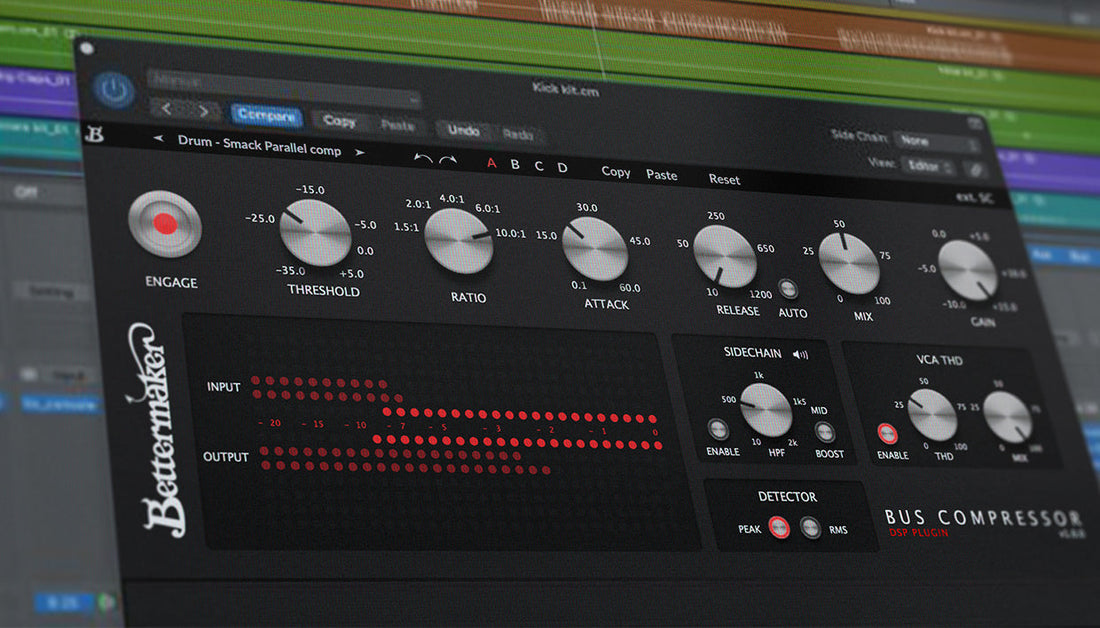Click the host toolbar Paste button
Screen dimensions: 1100x628
397,125
